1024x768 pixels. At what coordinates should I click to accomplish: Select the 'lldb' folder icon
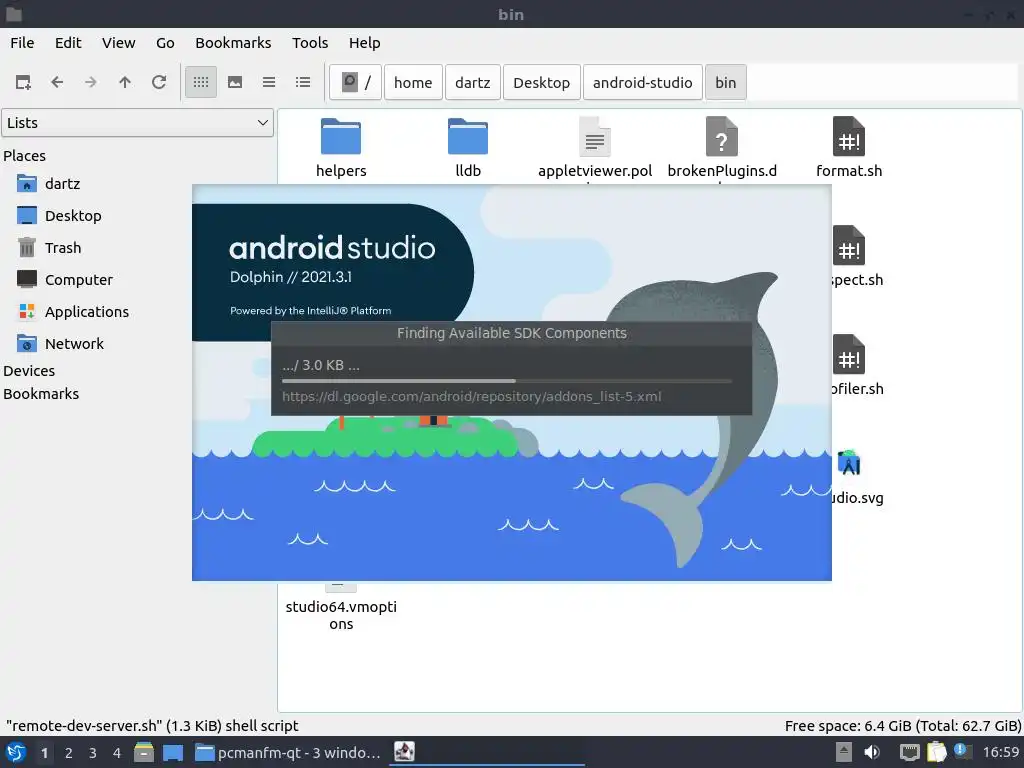tap(468, 136)
